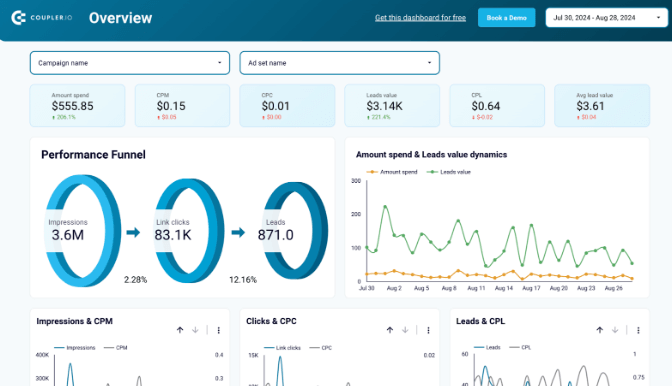
Task: Select the Amount spend $555.85 card
Action: point(78,105)
